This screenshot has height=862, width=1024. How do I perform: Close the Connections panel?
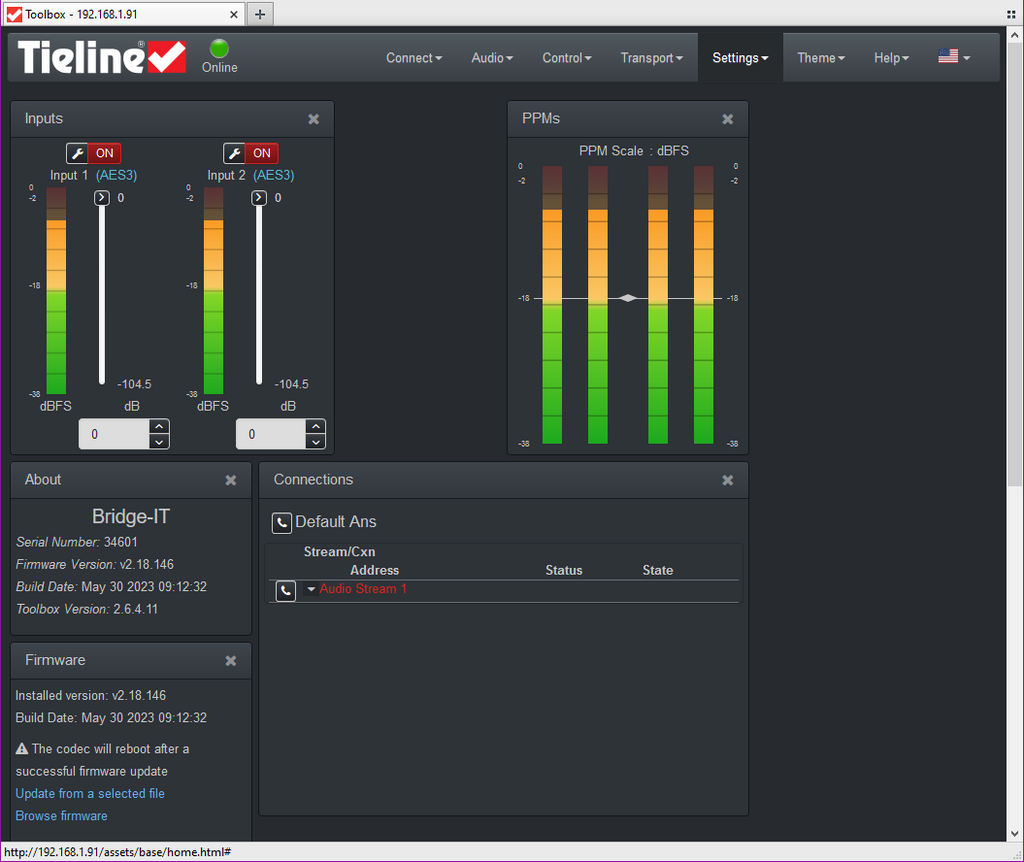[x=727, y=480]
